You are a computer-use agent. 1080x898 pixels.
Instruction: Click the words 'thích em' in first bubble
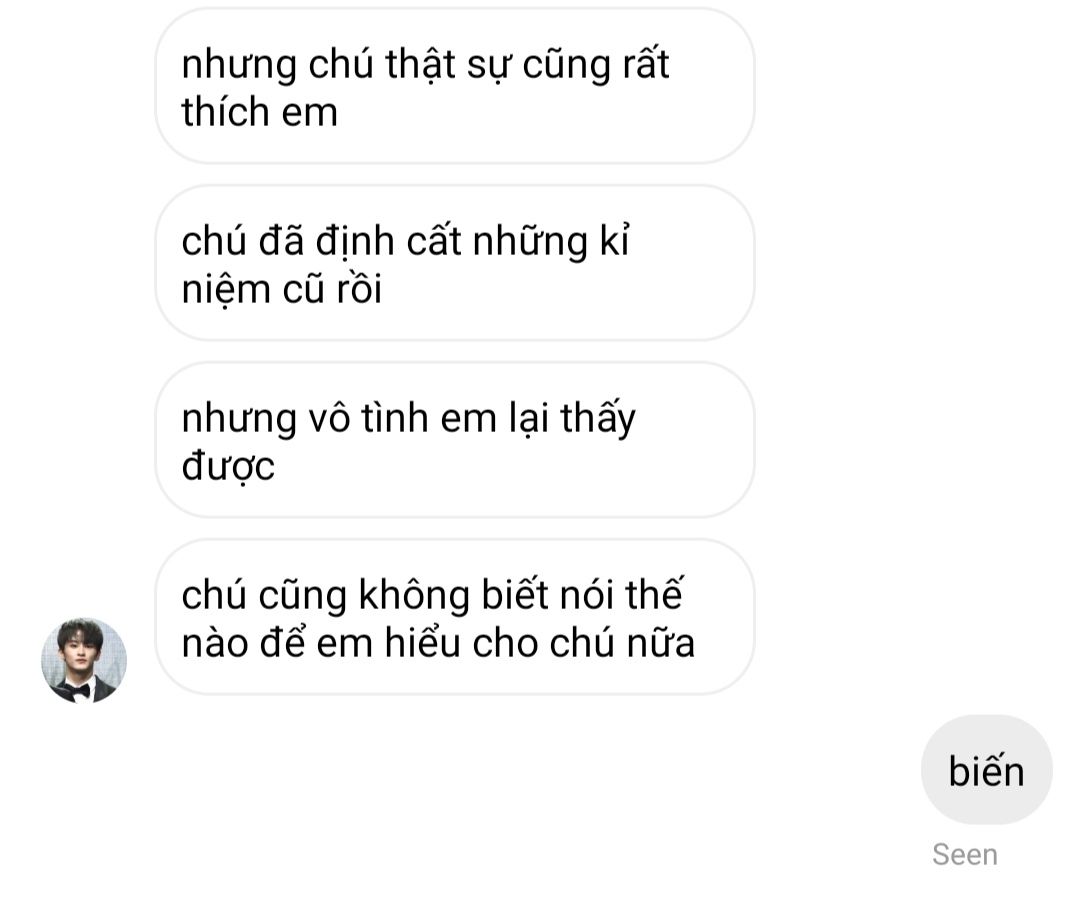coord(260,112)
